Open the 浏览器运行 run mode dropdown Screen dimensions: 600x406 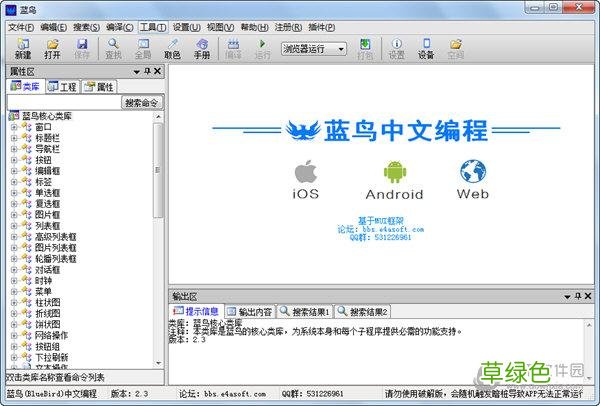pos(313,48)
